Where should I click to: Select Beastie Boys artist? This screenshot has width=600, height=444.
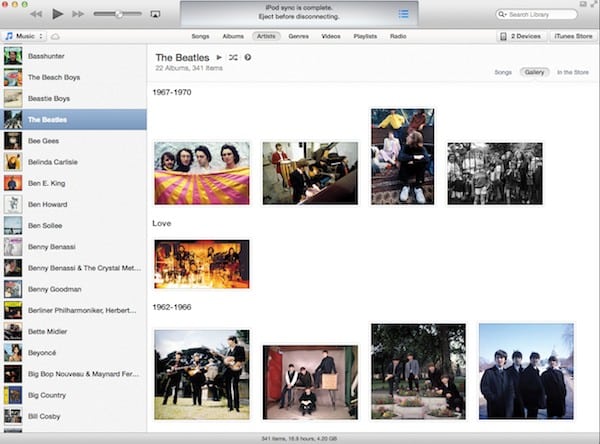(x=73, y=98)
